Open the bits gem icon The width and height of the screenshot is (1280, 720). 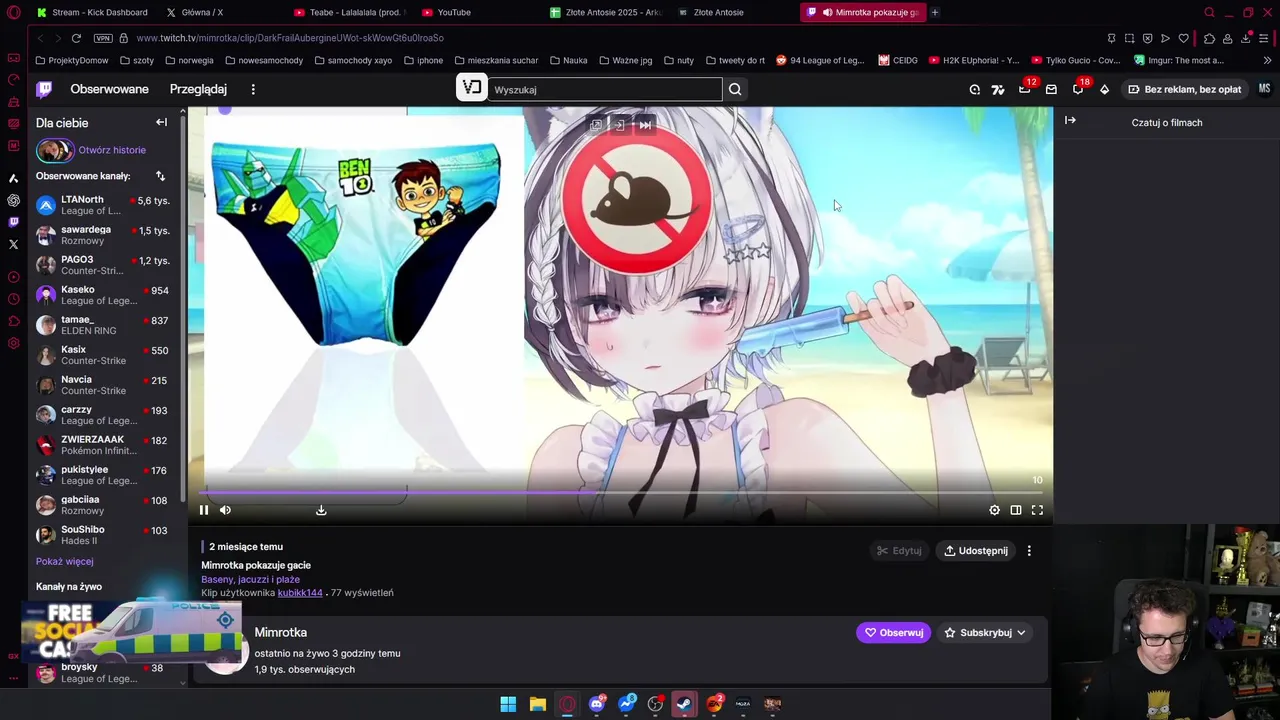pyautogui.click(x=1104, y=89)
